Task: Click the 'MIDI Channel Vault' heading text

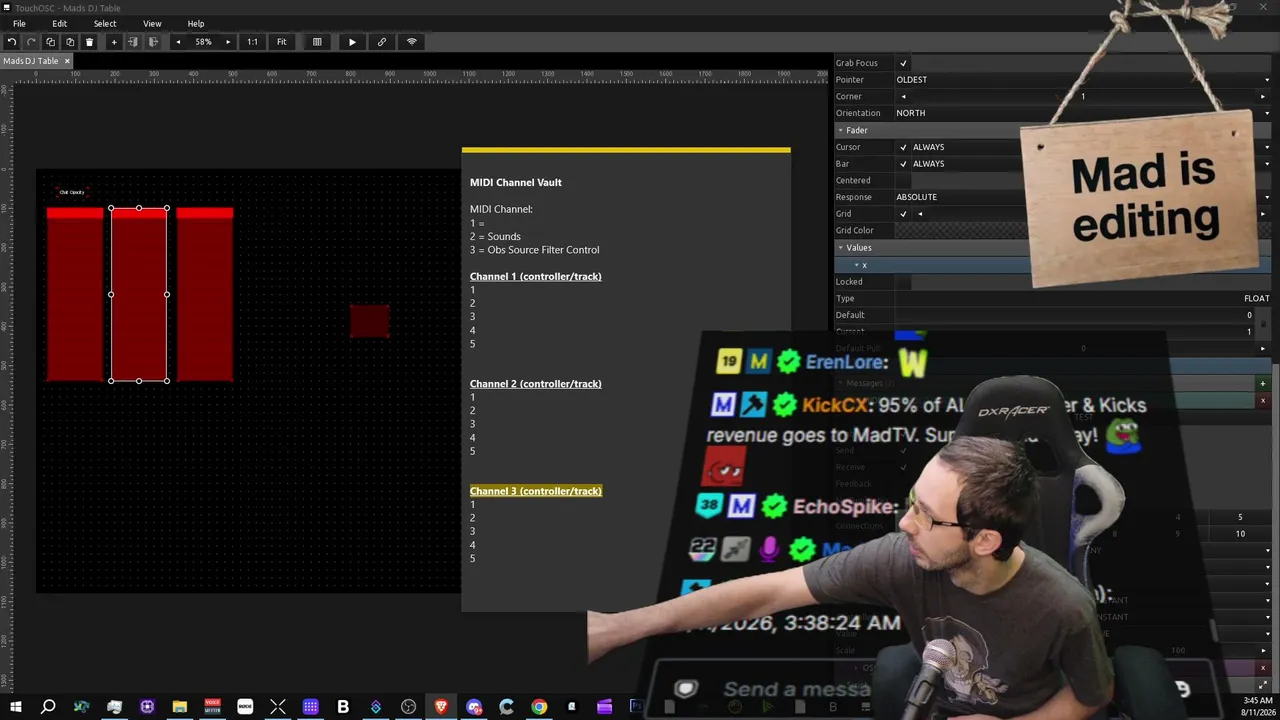Action: 516,183
